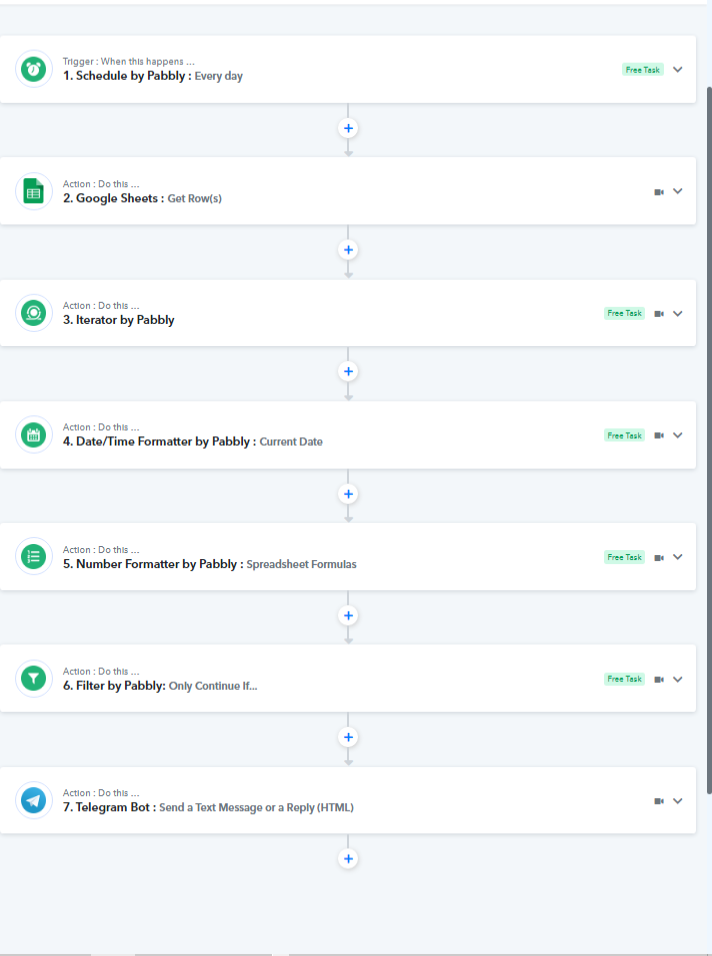Click the Free Task badge on trigger step
This screenshot has width=712, height=956.
(643, 70)
